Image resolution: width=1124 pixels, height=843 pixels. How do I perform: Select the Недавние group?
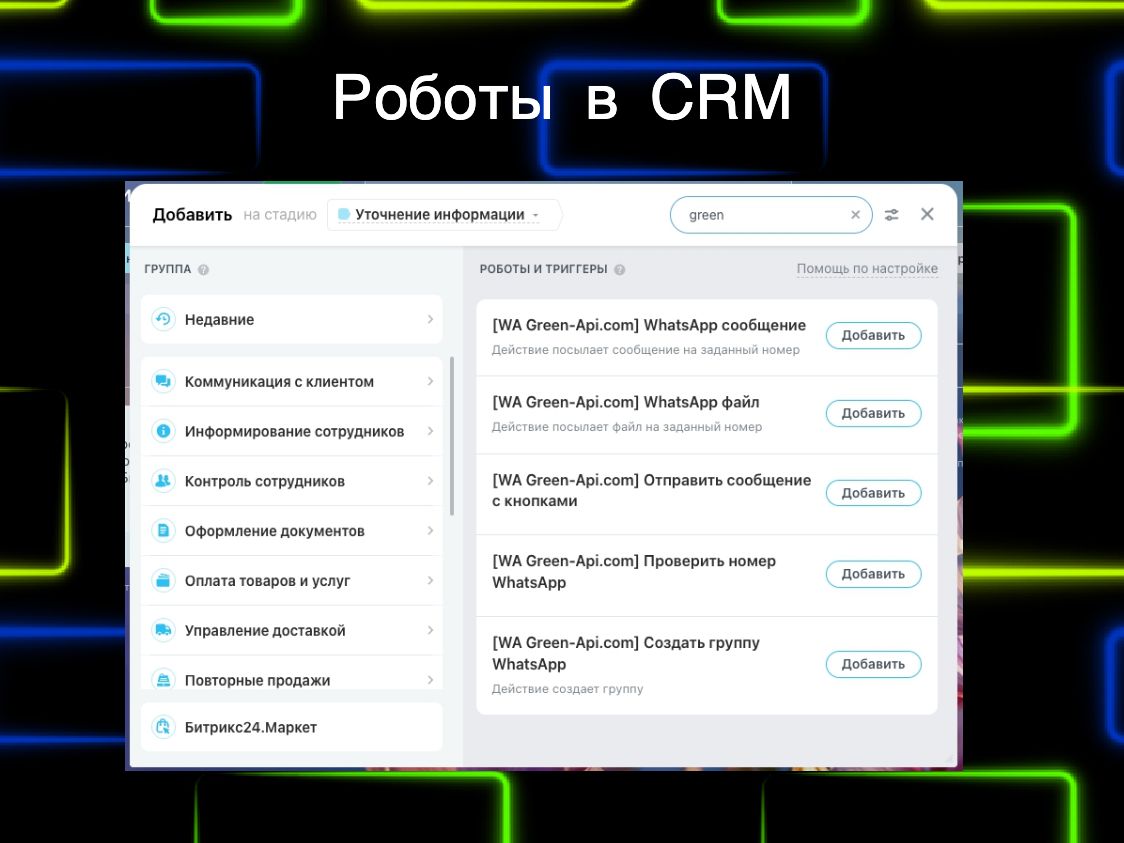point(292,319)
